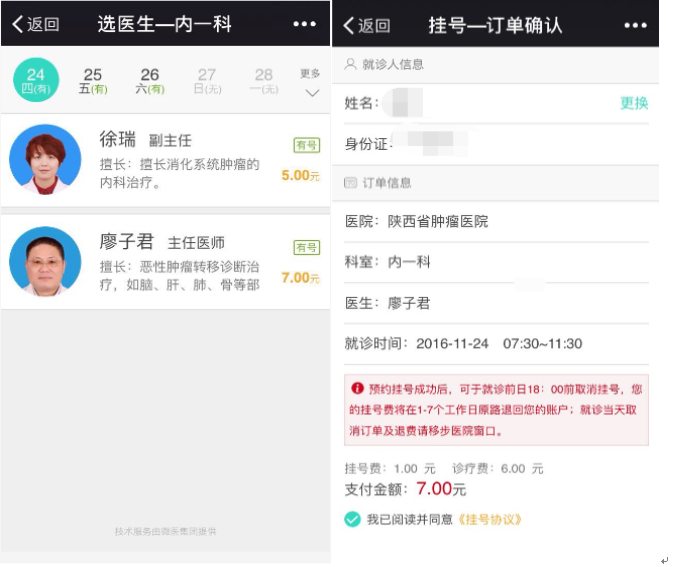
Task: Tap the 有号 badge for 廖子君
Action: tap(306, 247)
